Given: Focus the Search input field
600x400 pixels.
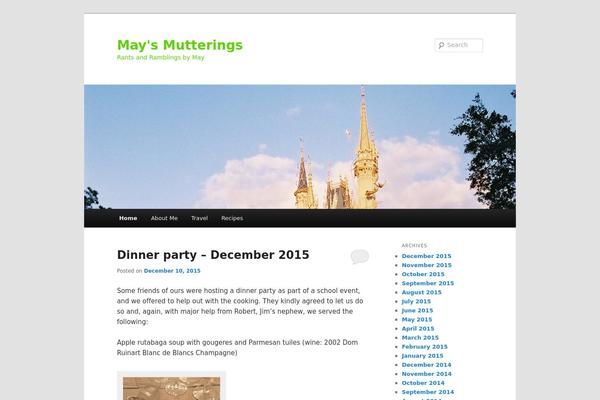Looking at the screenshot, I should coord(459,45).
